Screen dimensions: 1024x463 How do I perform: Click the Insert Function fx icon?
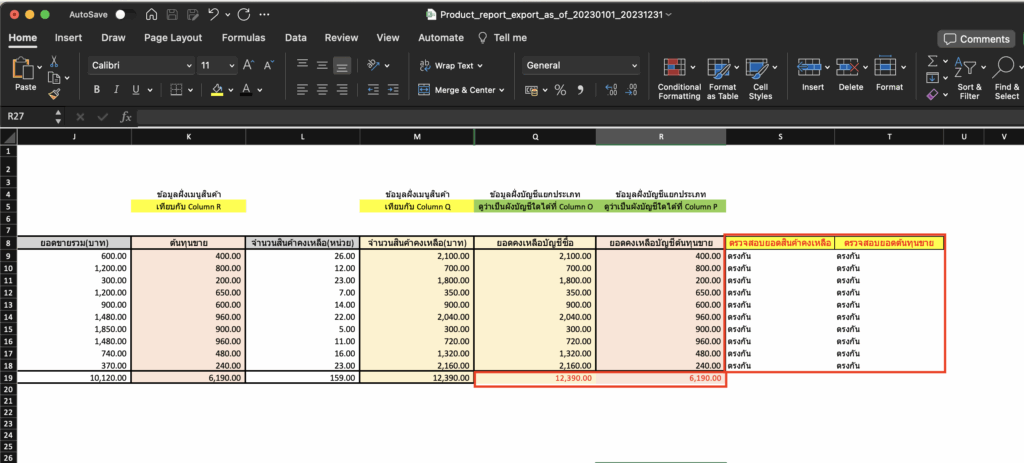(x=126, y=116)
